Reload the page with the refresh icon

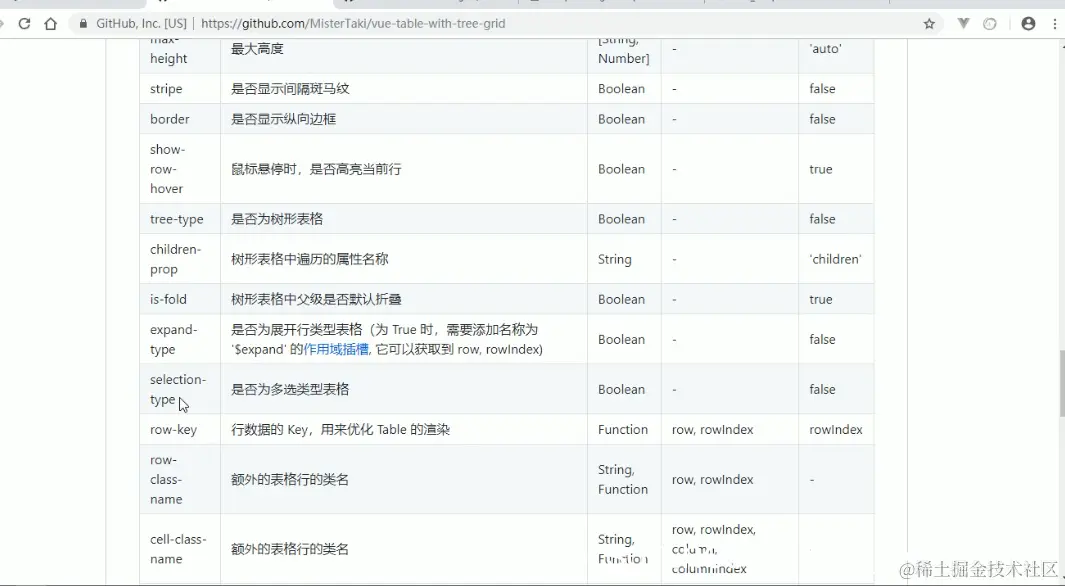tap(24, 24)
